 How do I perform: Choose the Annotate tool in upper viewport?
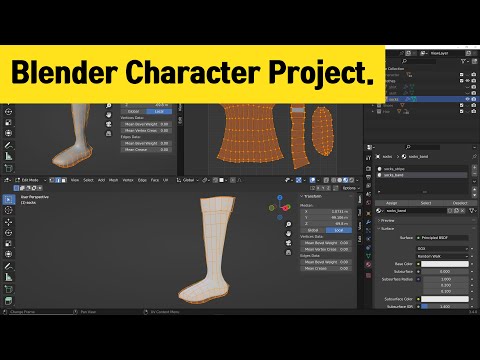9,145
